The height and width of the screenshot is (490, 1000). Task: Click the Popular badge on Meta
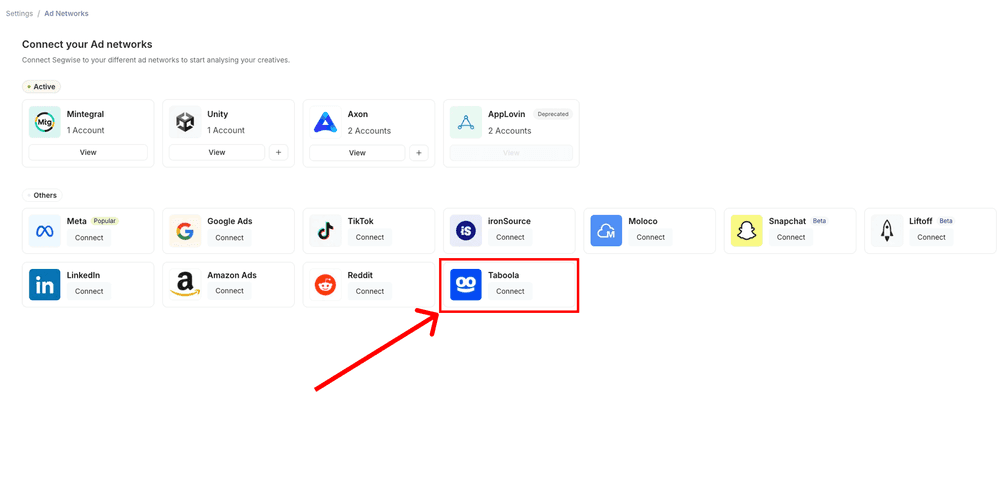[x=105, y=221]
